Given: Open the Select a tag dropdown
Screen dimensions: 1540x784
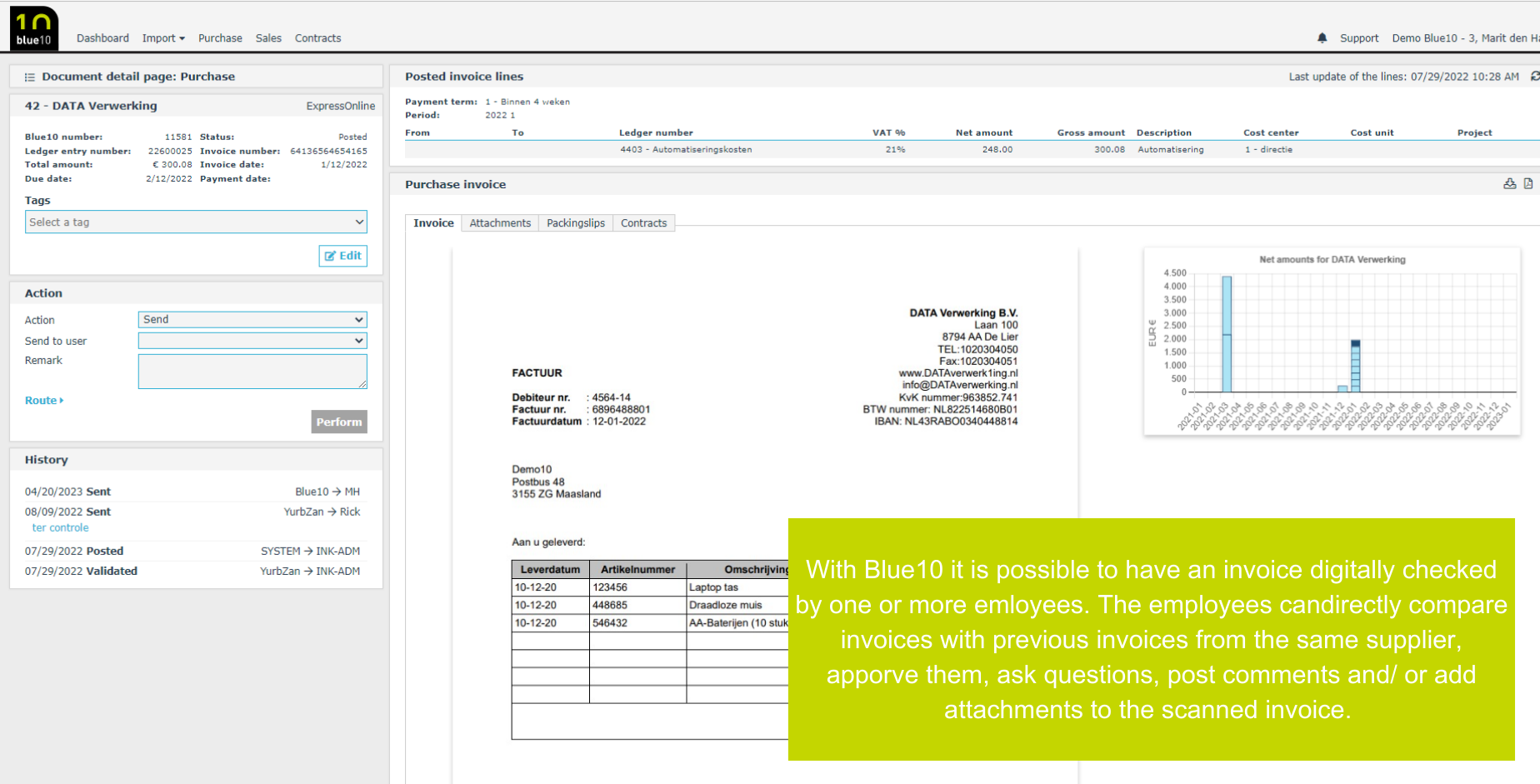Looking at the screenshot, I should coord(196,222).
